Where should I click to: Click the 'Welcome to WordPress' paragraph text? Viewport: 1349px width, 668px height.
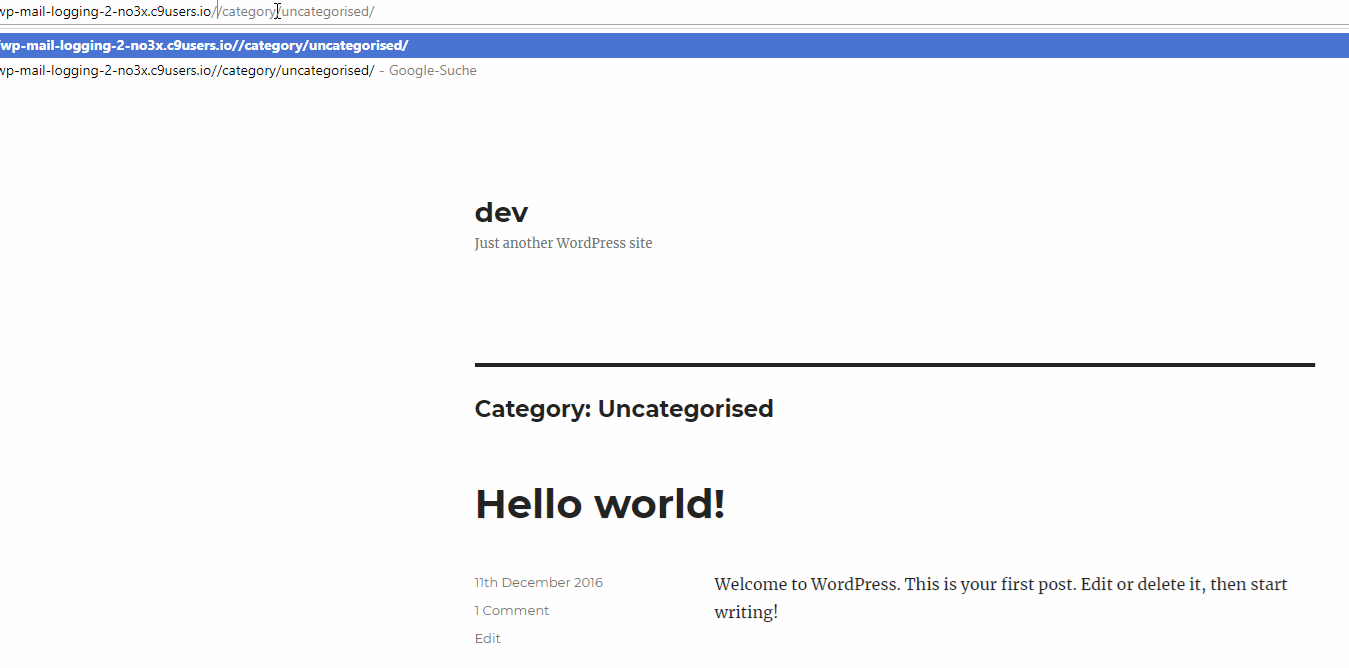[1001, 598]
